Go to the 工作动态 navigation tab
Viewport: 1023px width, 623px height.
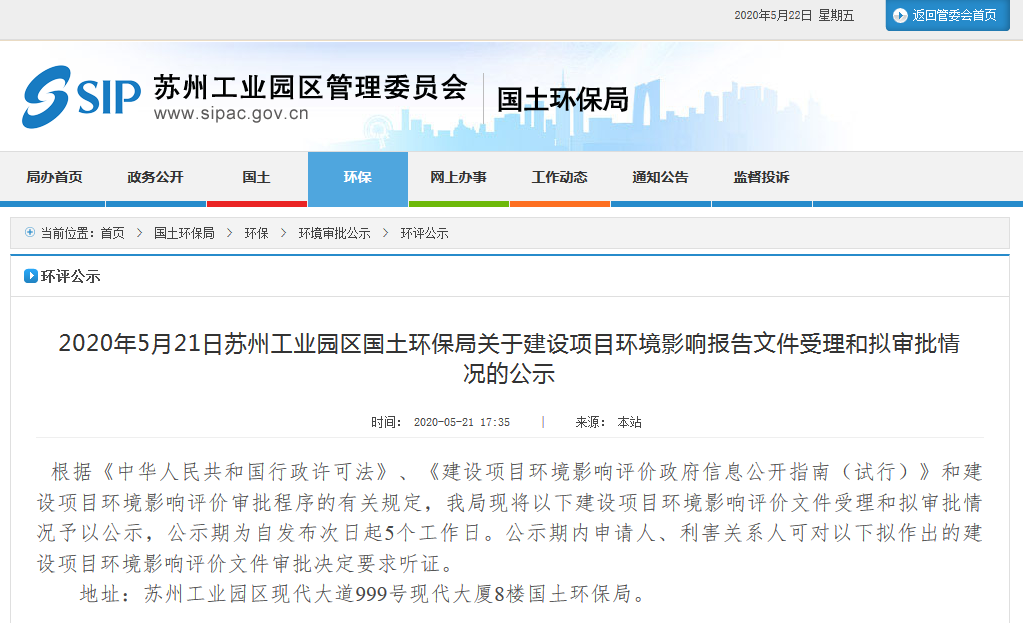pyautogui.click(x=559, y=178)
